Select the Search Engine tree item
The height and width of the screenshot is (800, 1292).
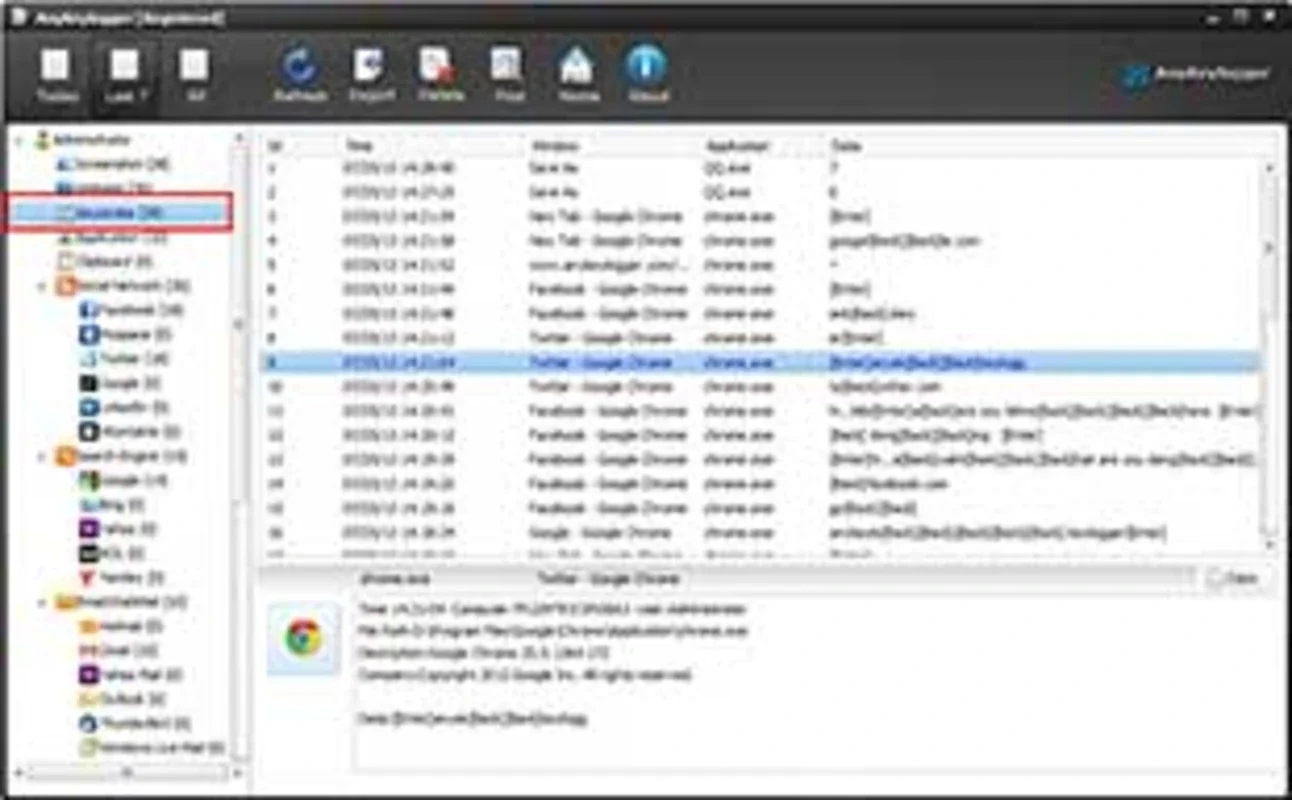[122, 457]
